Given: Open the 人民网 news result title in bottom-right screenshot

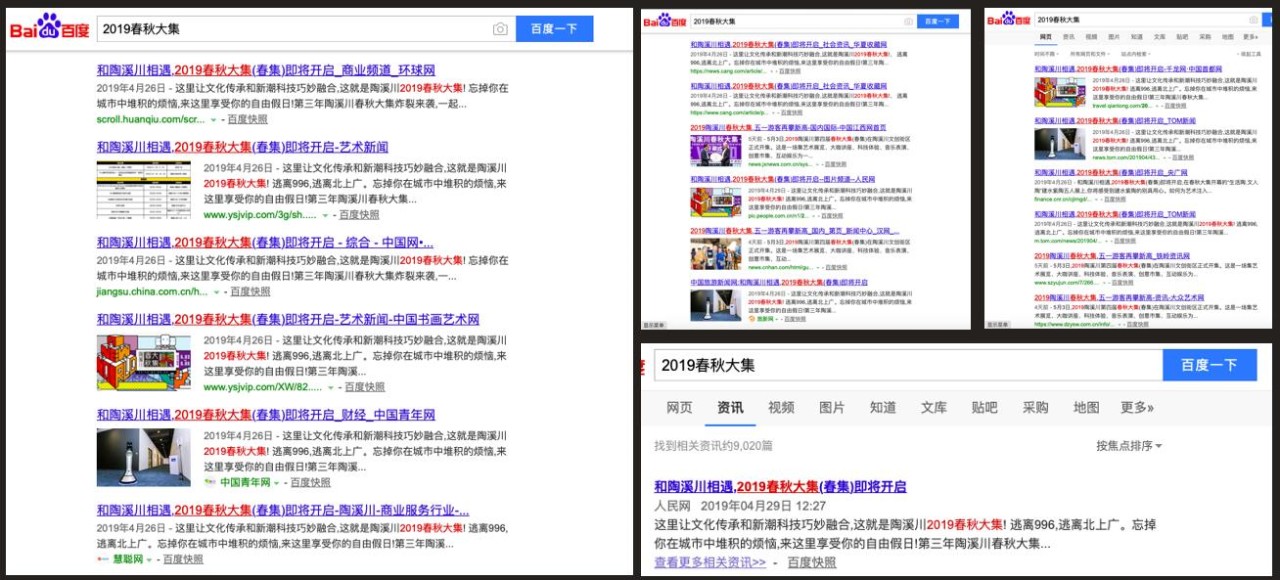Looking at the screenshot, I should click(x=780, y=487).
